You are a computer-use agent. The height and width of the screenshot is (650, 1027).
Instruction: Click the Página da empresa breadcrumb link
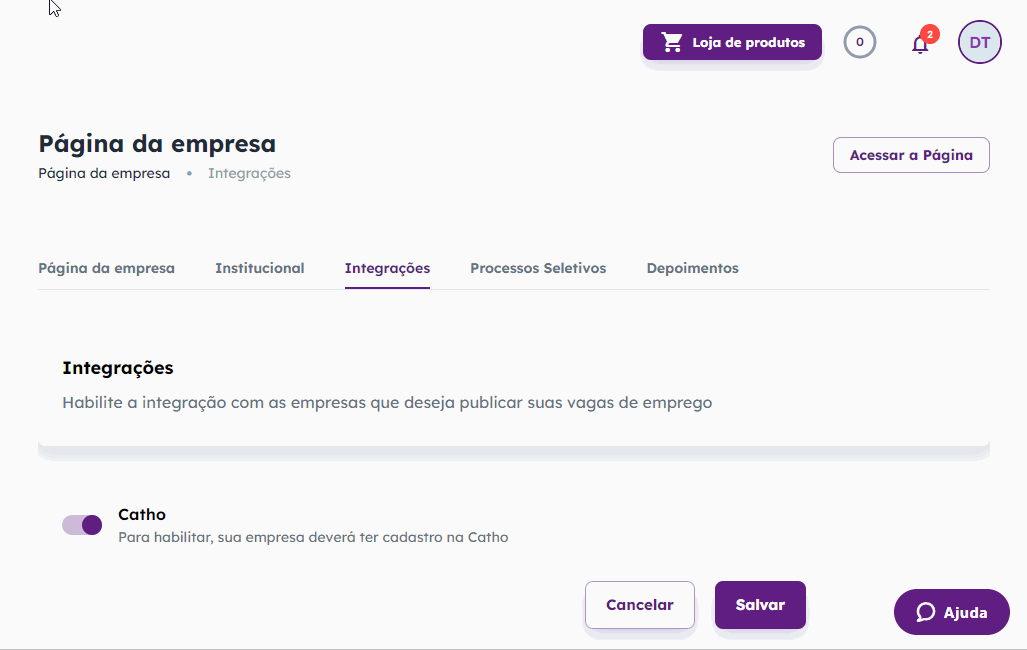104,173
